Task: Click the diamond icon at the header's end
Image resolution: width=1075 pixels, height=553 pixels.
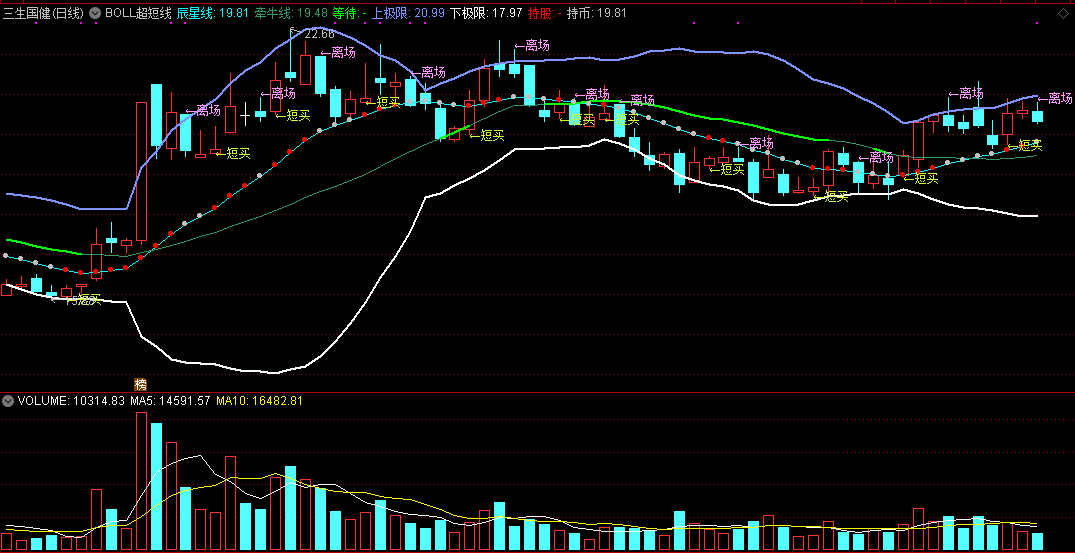Action: point(1063,13)
